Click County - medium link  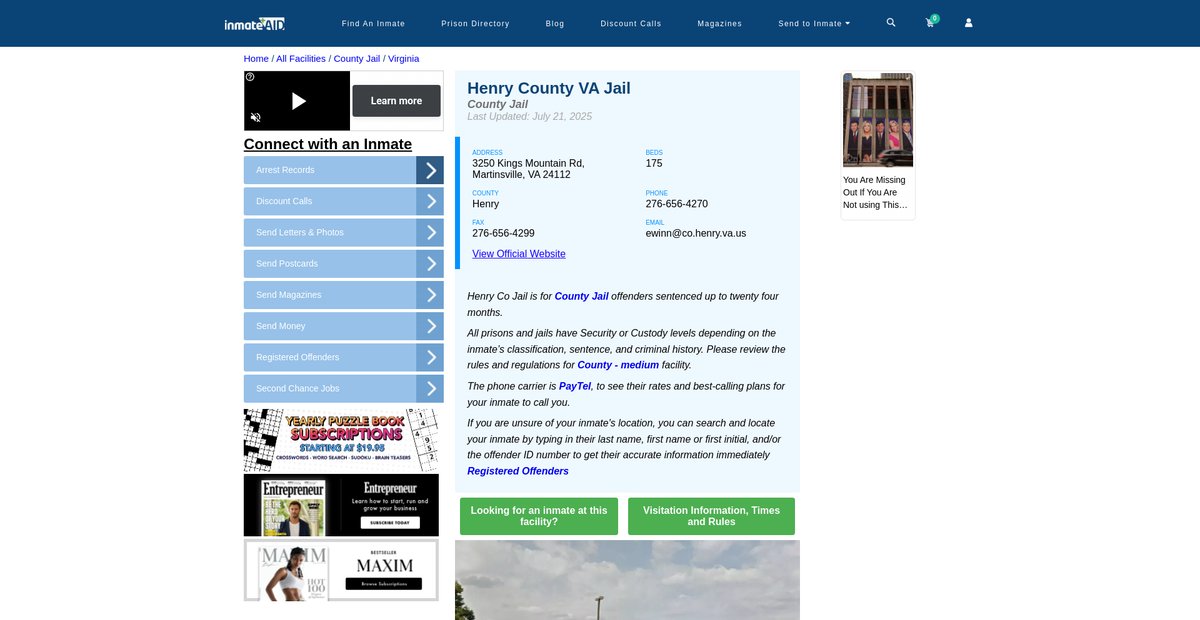pyautogui.click(x=618, y=365)
